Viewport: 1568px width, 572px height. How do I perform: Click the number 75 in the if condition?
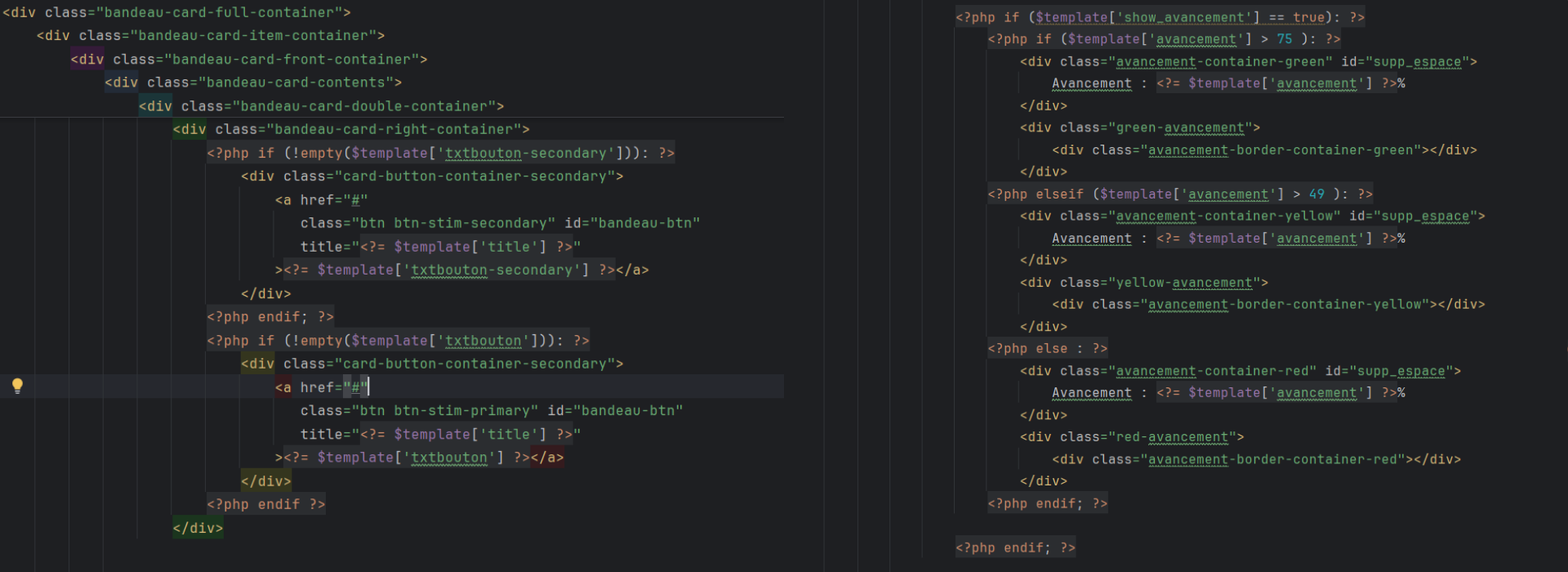(1285, 39)
